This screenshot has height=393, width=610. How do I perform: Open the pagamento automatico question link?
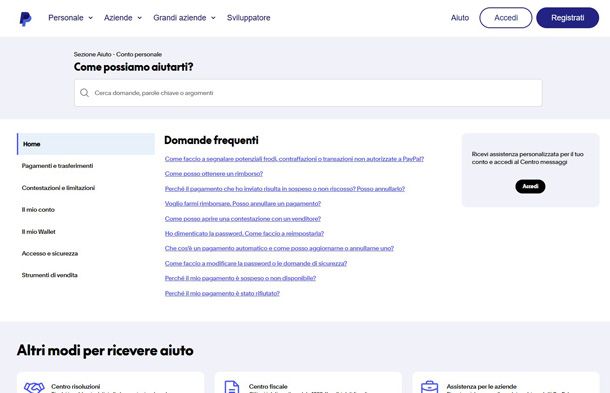279,248
